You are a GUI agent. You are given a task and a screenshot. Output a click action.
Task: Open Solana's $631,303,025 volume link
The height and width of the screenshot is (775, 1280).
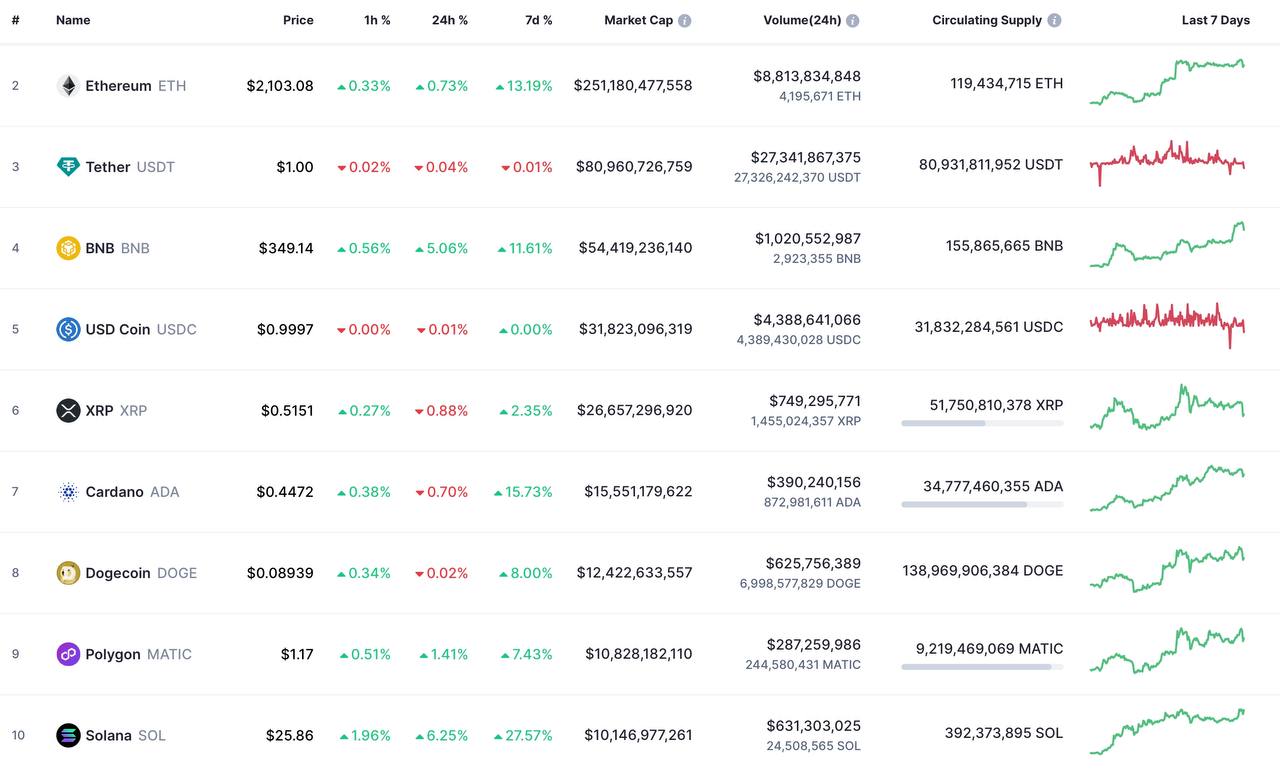click(813, 726)
